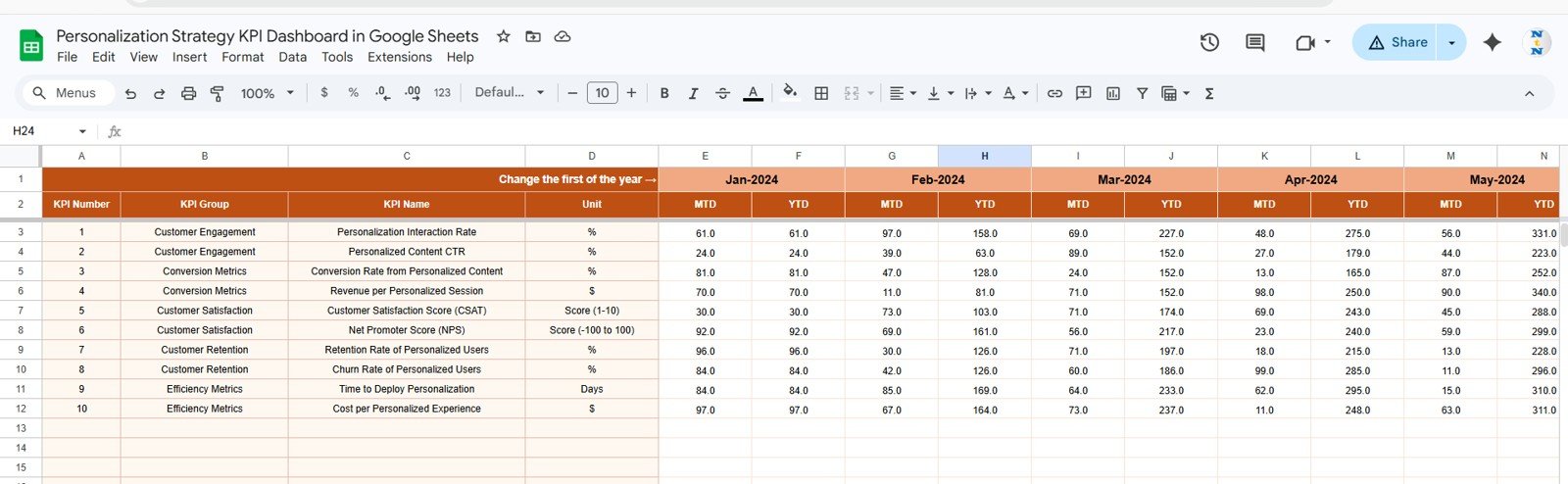Open the Borders tool
This screenshot has width=1568, height=484.
(821, 93)
